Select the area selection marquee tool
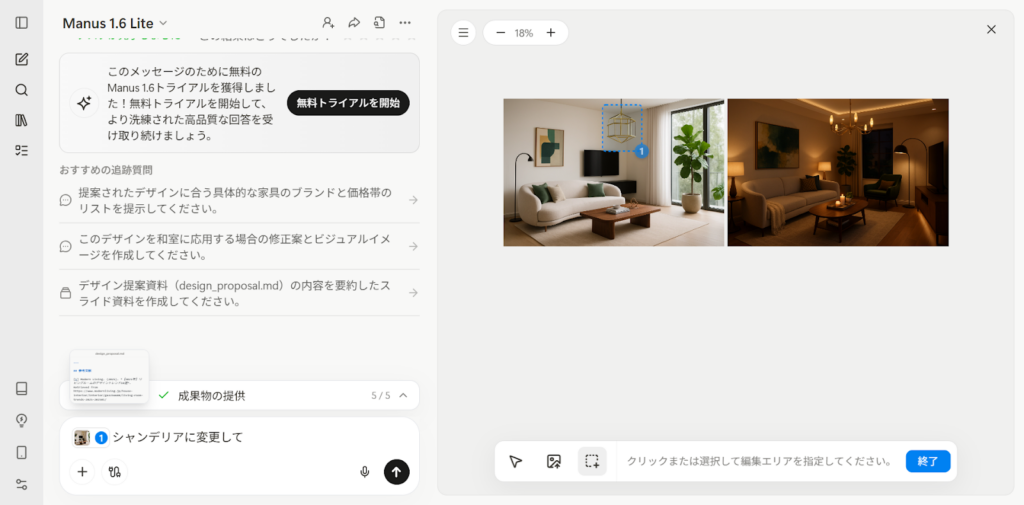1024x505 pixels. pyautogui.click(x=592, y=461)
